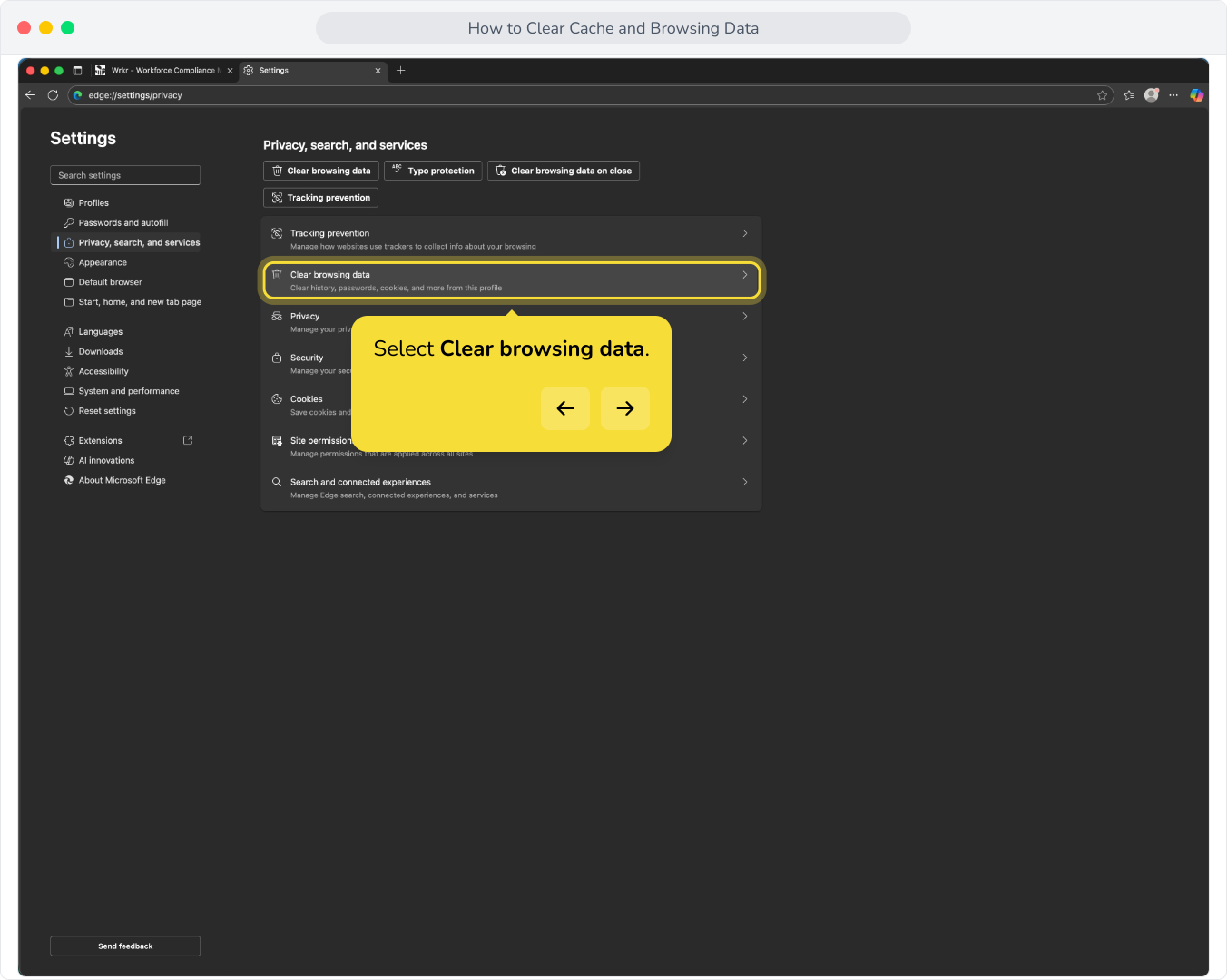Click the tutorial next arrow button
1227x980 pixels.
[x=625, y=408]
